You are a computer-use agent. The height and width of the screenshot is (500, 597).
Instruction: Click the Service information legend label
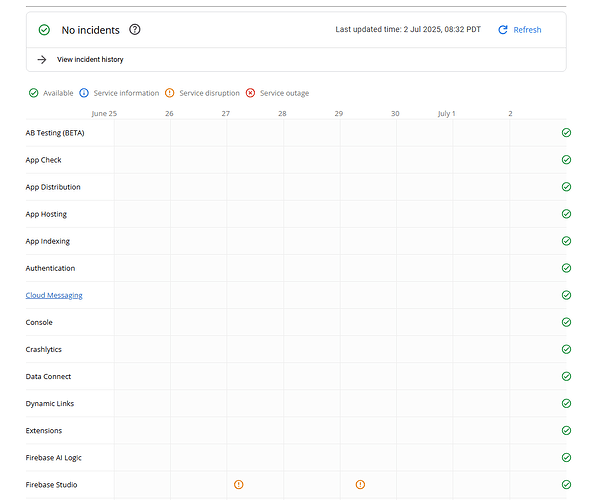pyautogui.click(x=126, y=93)
